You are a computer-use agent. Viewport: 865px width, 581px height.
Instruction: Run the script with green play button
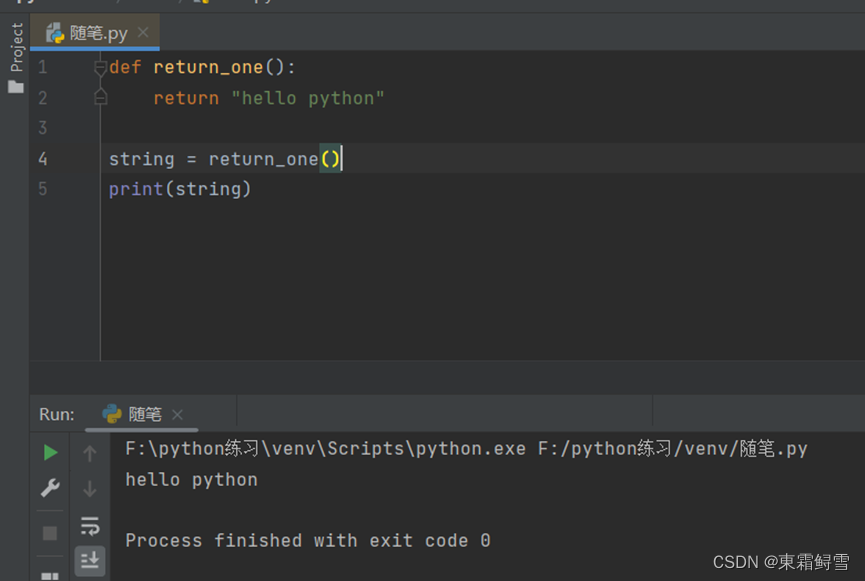50,452
